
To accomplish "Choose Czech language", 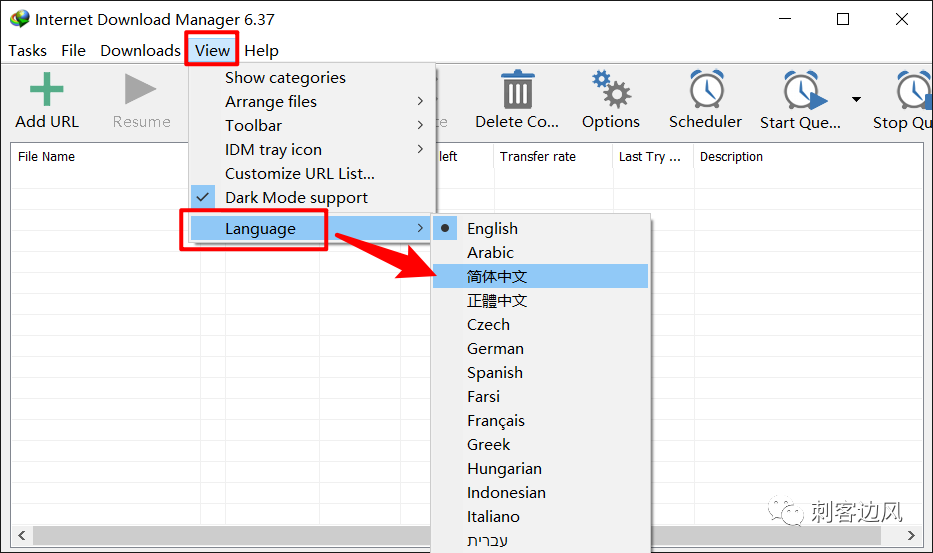I will (540, 324).
